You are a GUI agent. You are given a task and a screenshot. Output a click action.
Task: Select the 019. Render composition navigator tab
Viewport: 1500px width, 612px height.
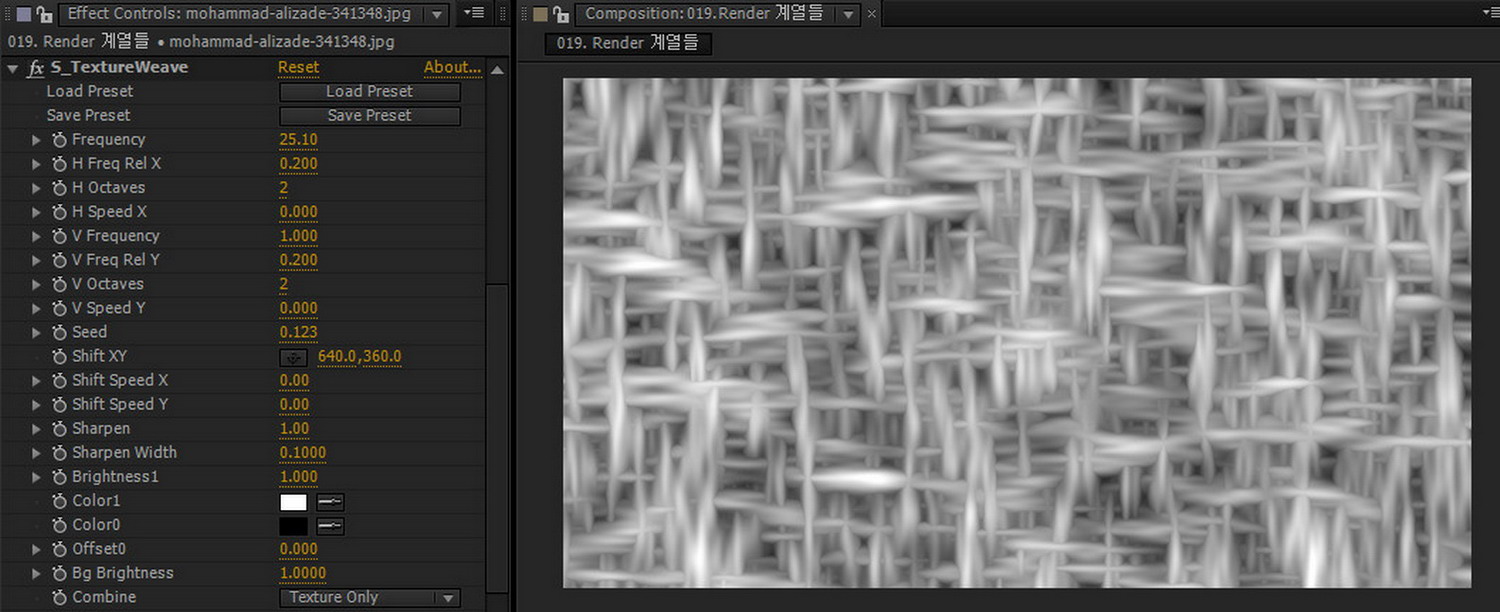[x=628, y=43]
